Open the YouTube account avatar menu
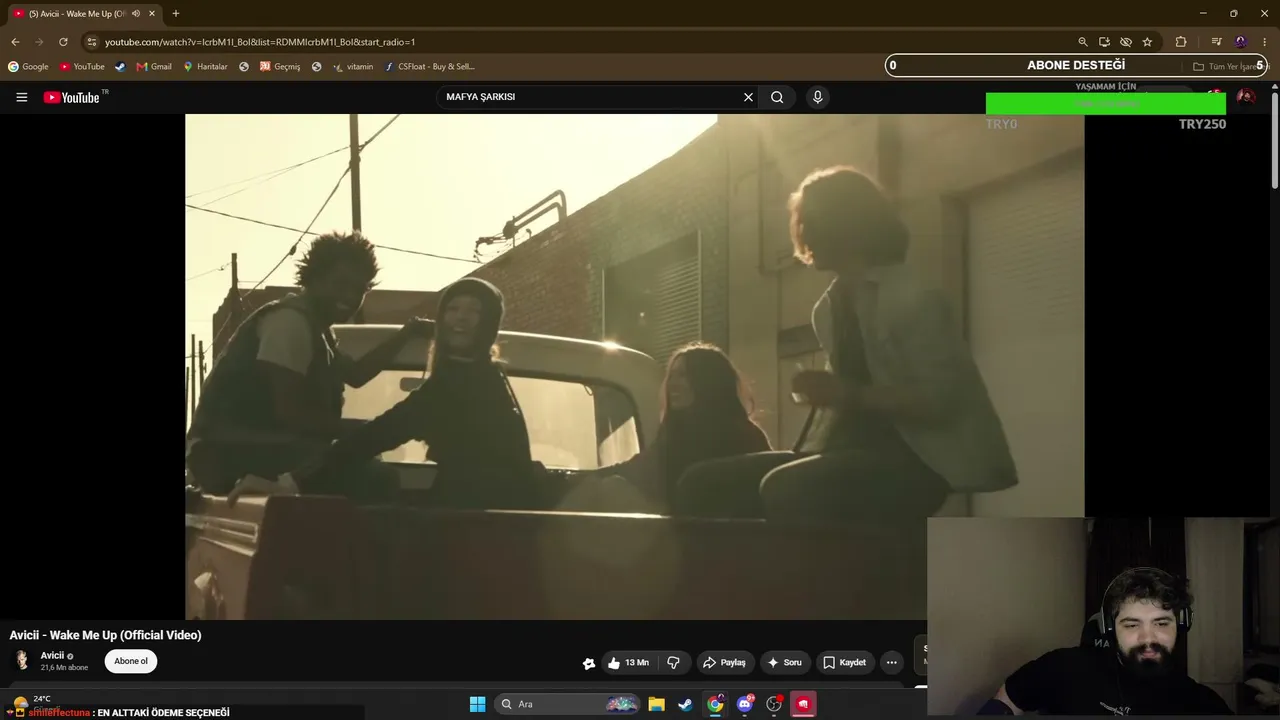This screenshot has height=720, width=1280. click(1246, 97)
